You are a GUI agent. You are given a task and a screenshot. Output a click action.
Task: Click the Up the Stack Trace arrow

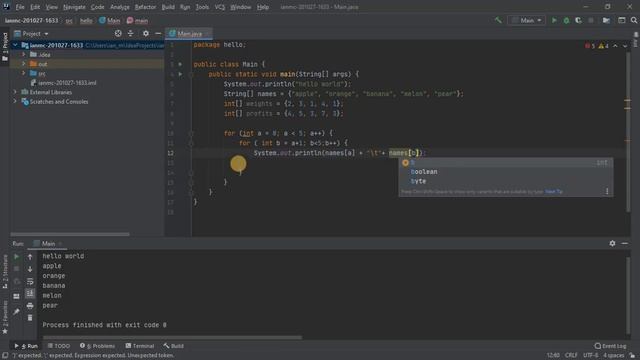click(30, 257)
